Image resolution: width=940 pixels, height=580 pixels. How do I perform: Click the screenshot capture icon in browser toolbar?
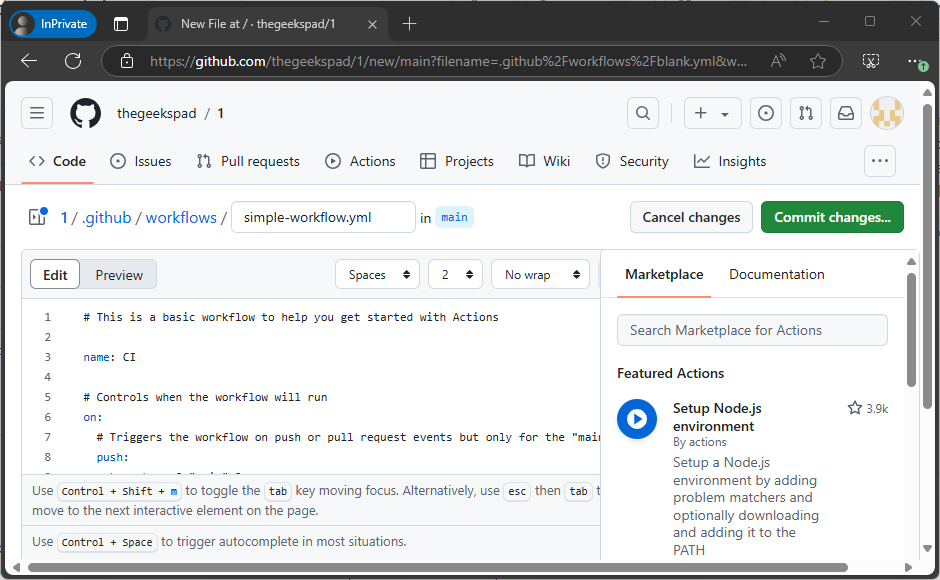tap(870, 61)
